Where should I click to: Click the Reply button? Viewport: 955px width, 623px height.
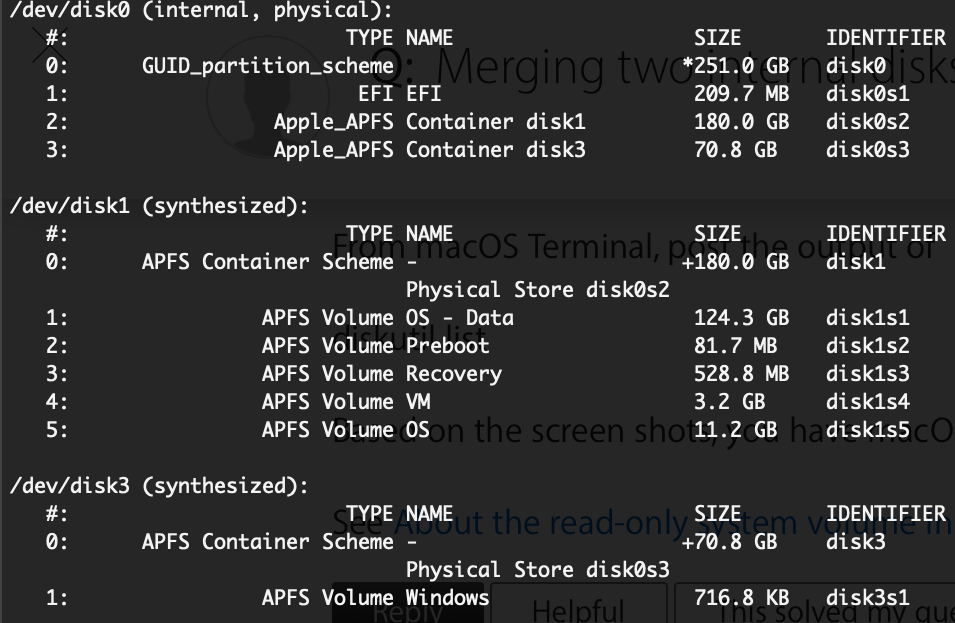tap(407, 615)
